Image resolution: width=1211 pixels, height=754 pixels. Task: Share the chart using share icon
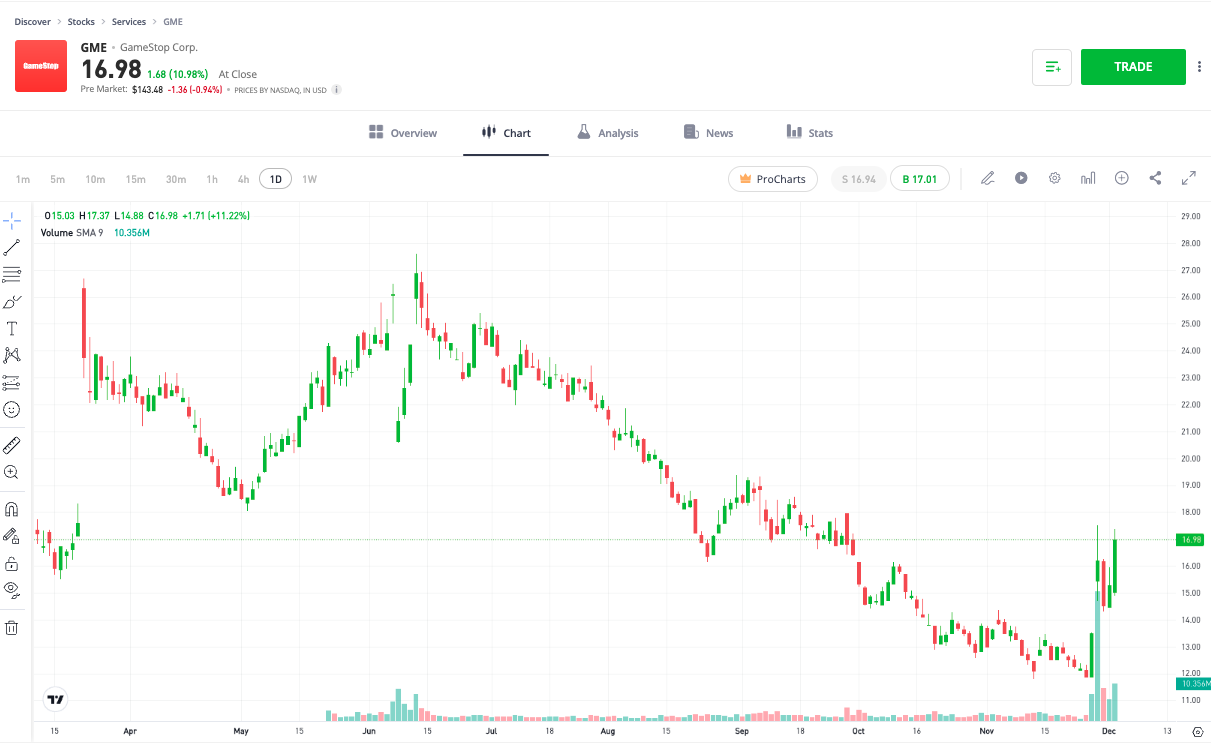[1155, 178]
